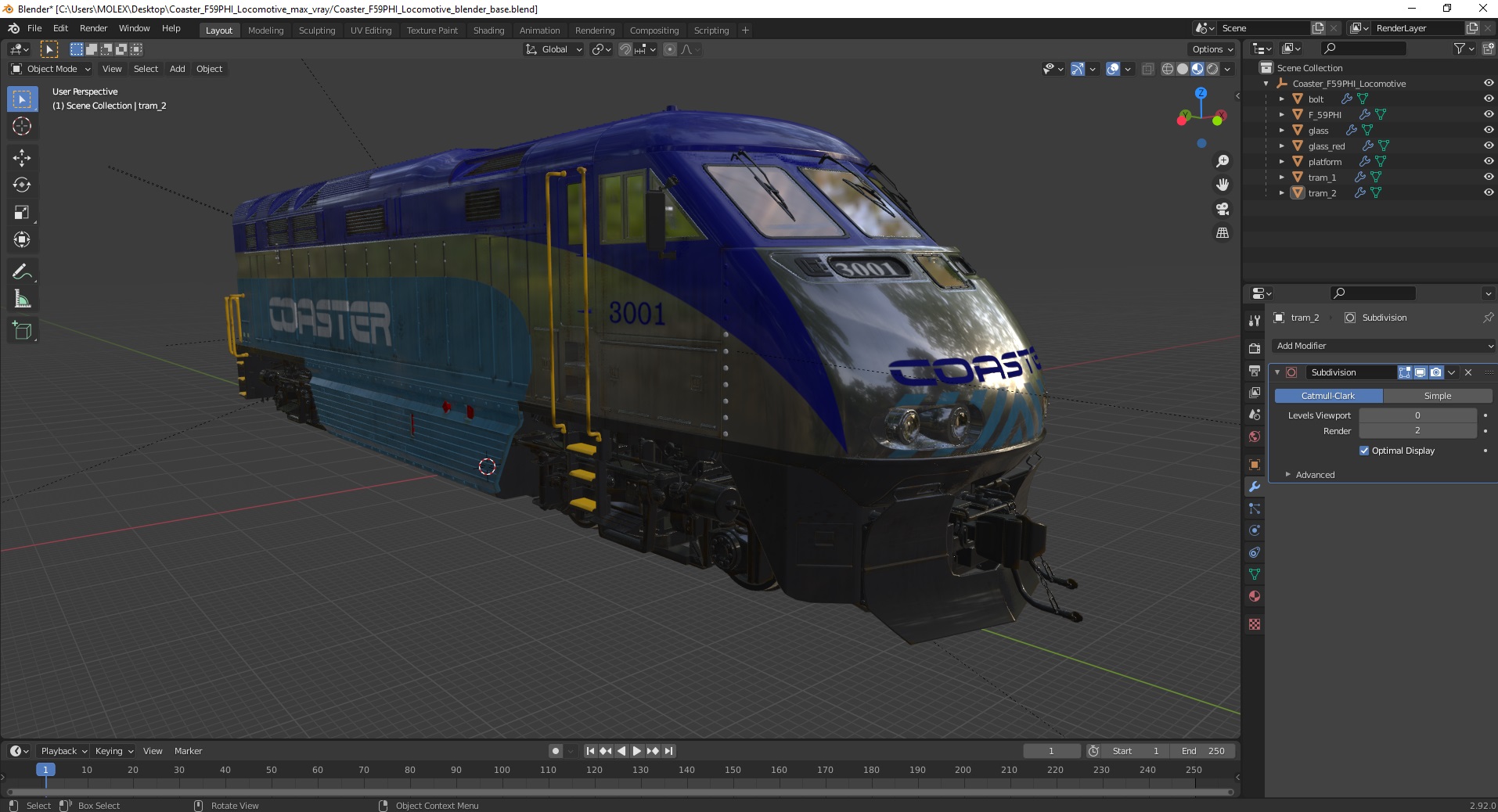1498x812 pixels.
Task: Click the pan view hand icon
Action: (x=1222, y=185)
